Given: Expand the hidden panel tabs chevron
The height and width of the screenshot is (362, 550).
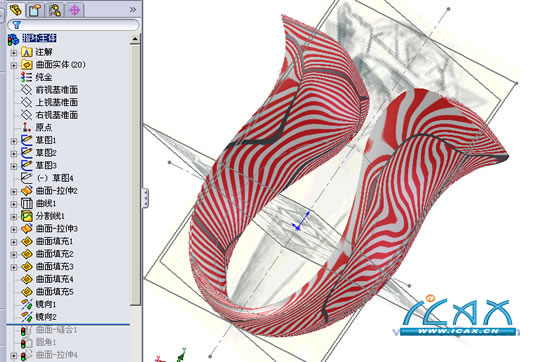Looking at the screenshot, I should click(133, 10).
